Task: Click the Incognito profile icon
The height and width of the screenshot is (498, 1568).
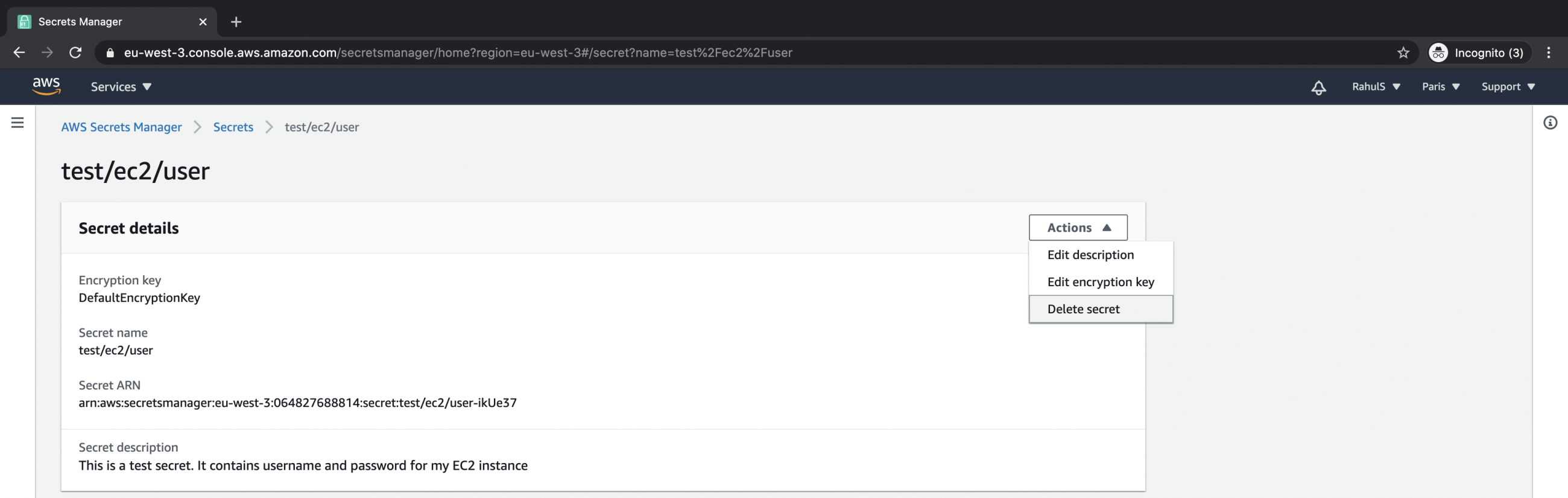Action: (x=1438, y=53)
